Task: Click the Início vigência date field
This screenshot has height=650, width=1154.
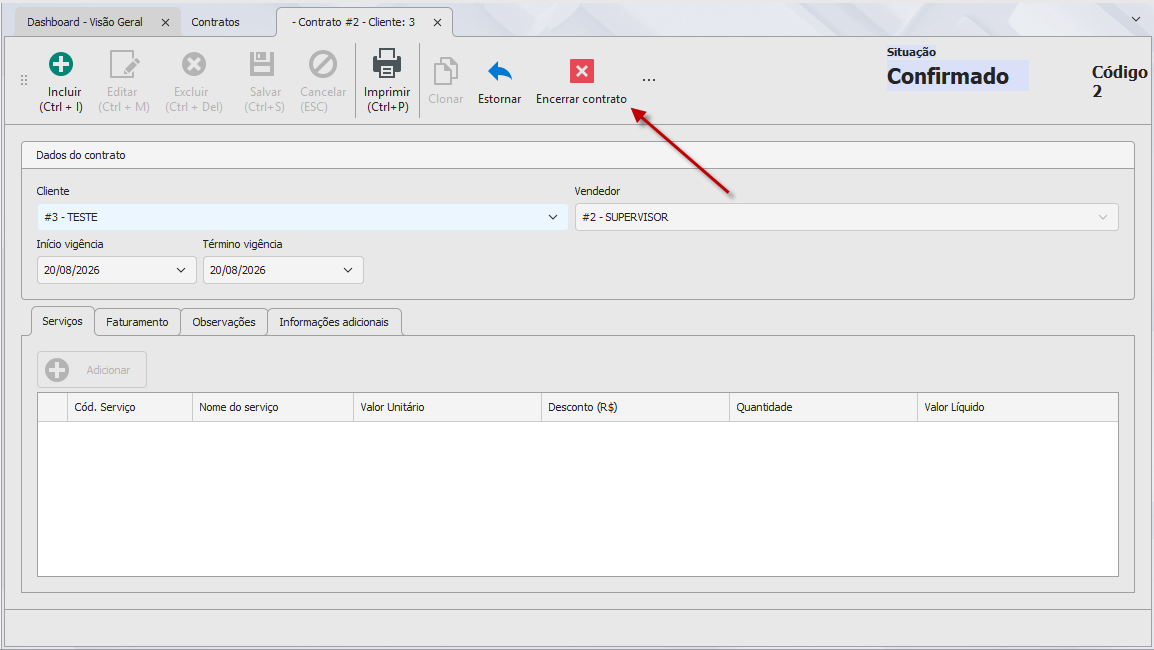Action: (x=116, y=270)
